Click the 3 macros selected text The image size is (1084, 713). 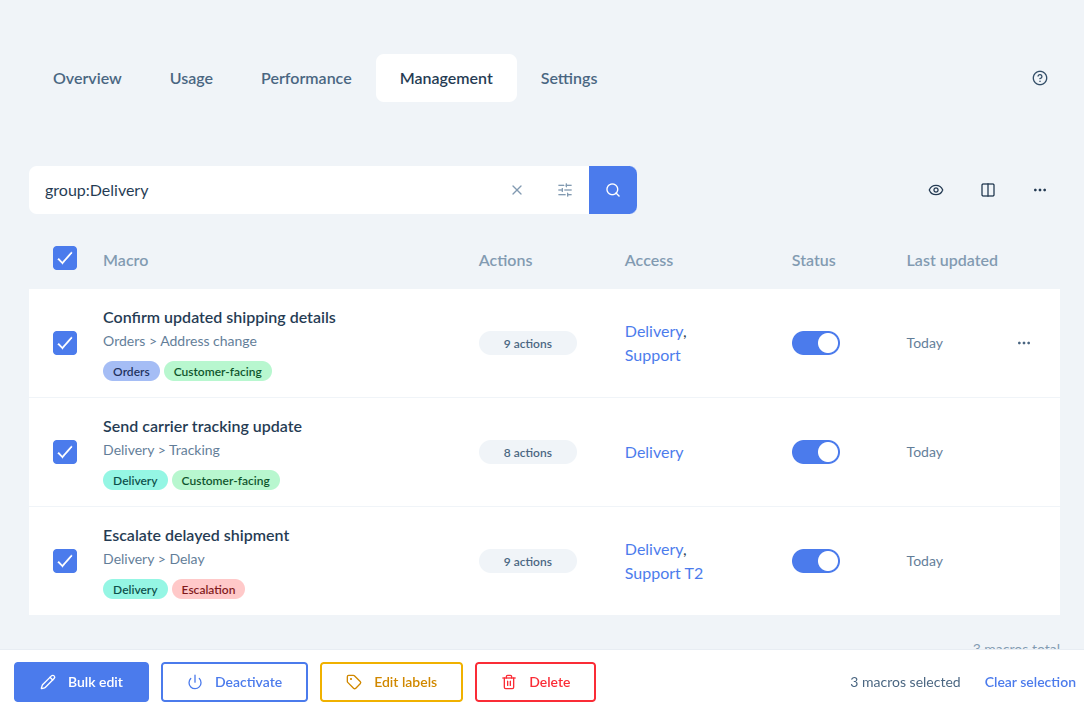click(905, 683)
